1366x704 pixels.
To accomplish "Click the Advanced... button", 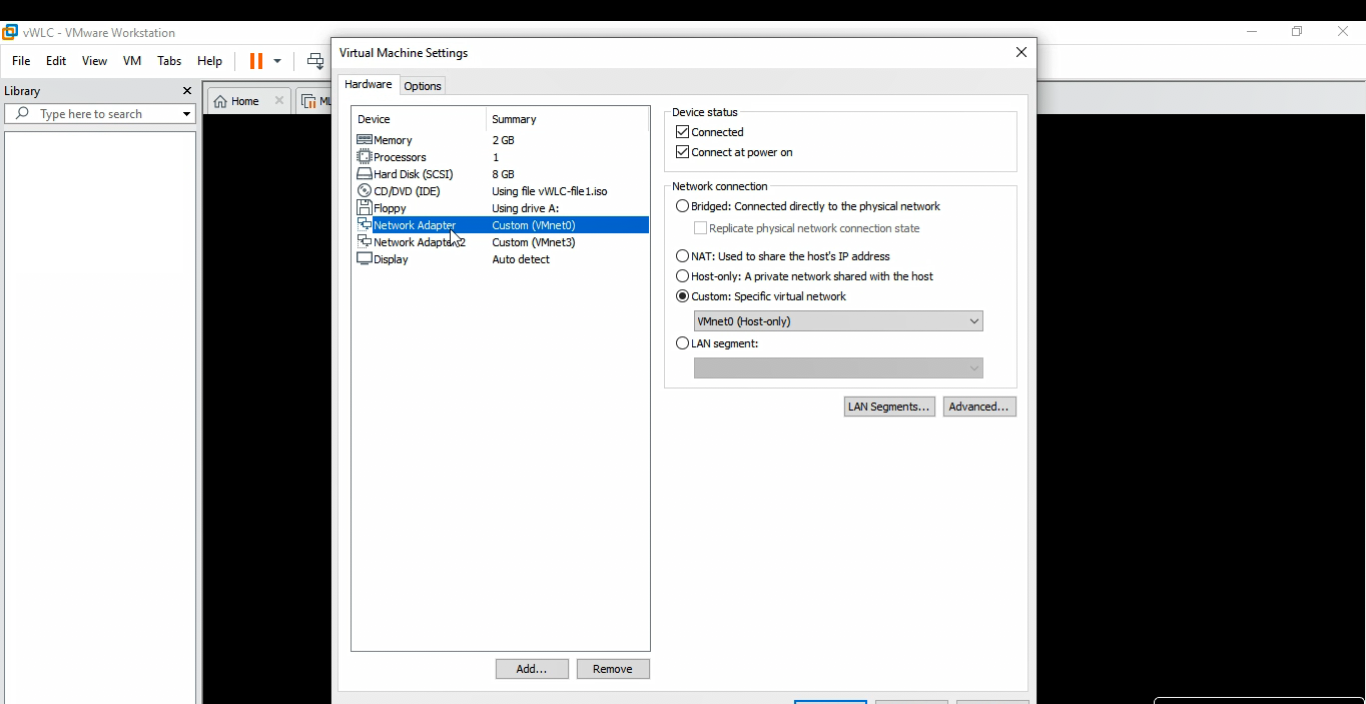I will pyautogui.click(x=979, y=407).
